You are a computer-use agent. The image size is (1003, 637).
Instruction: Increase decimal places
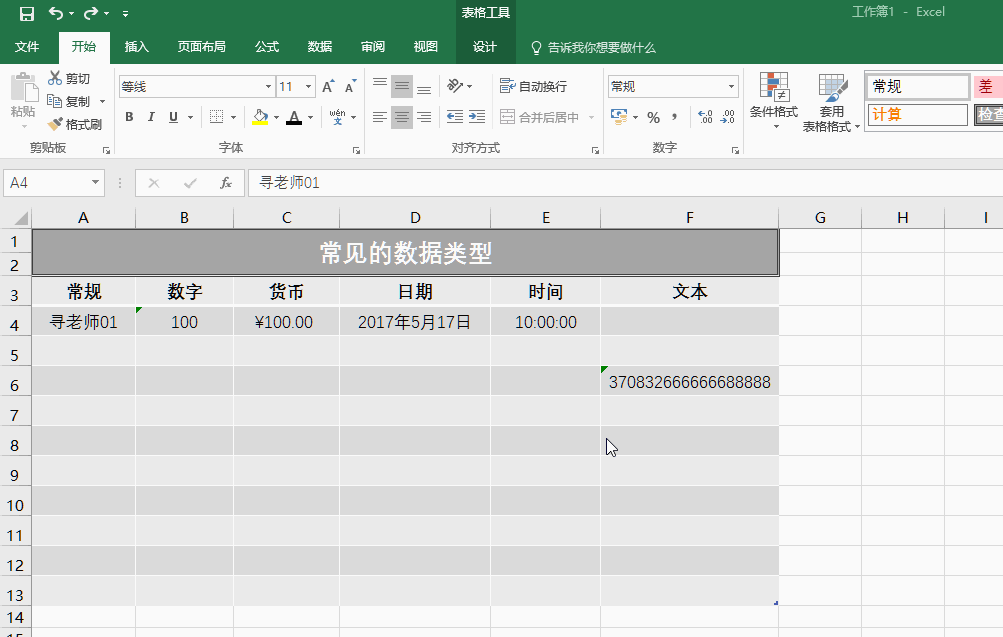pos(706,117)
